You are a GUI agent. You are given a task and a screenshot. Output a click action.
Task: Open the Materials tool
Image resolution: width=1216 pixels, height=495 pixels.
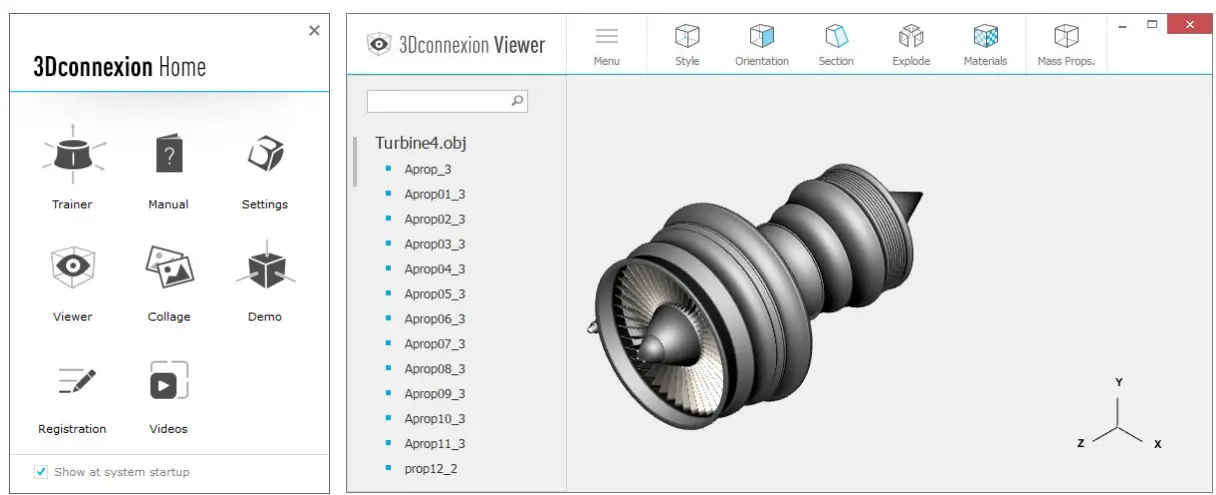(985, 45)
